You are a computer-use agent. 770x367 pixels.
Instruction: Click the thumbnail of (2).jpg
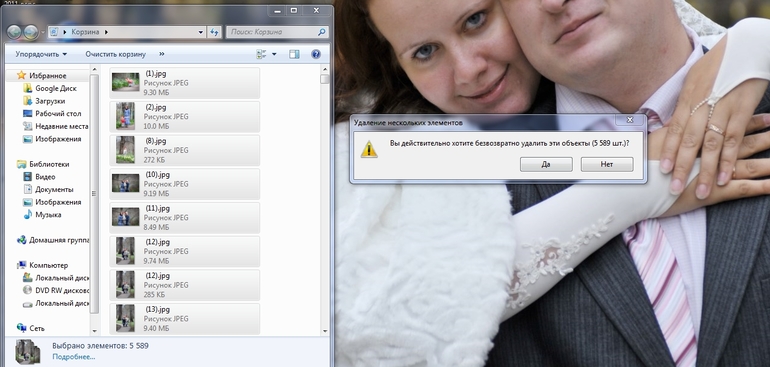(x=126, y=116)
